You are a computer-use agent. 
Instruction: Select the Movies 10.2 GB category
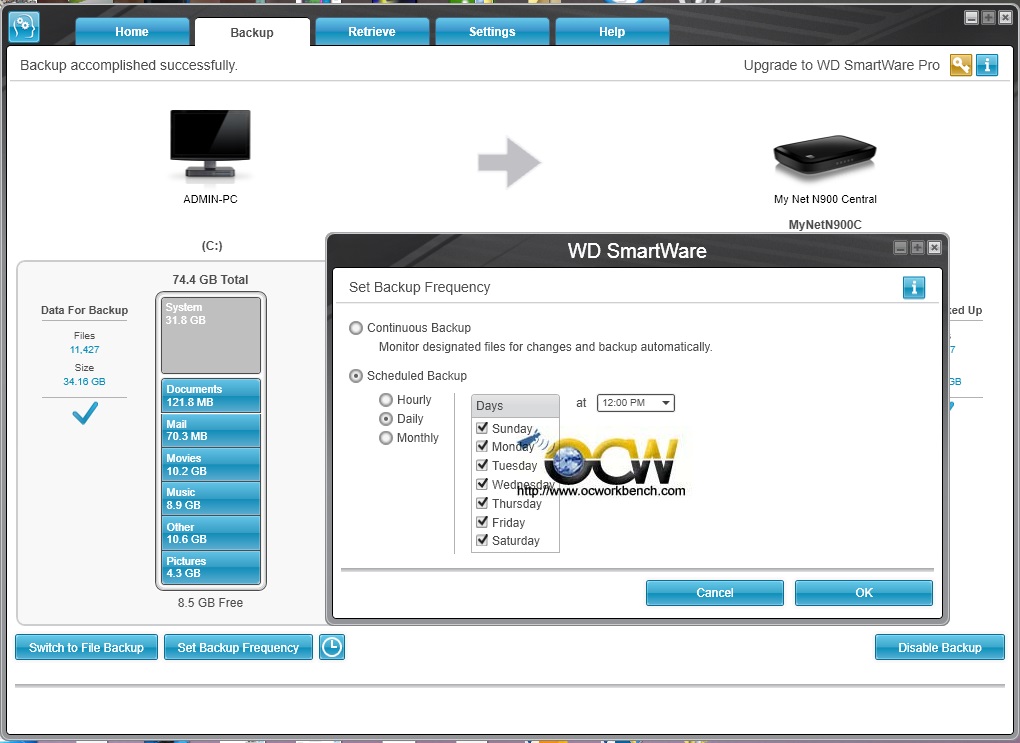pyautogui.click(x=211, y=465)
